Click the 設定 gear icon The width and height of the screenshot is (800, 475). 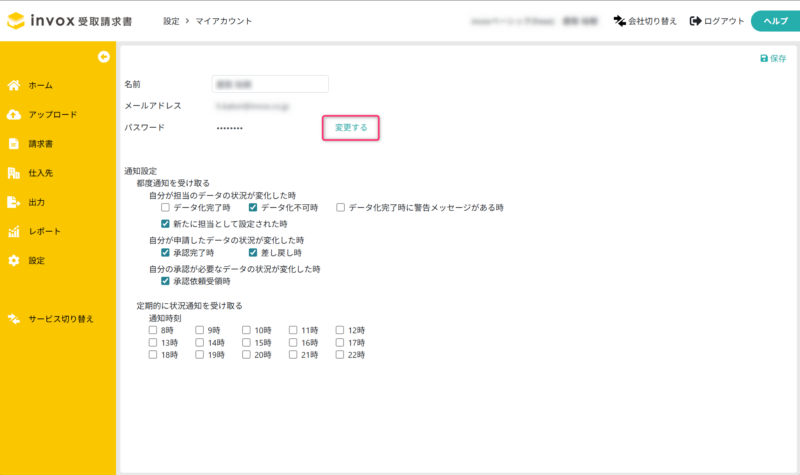click(x=14, y=260)
